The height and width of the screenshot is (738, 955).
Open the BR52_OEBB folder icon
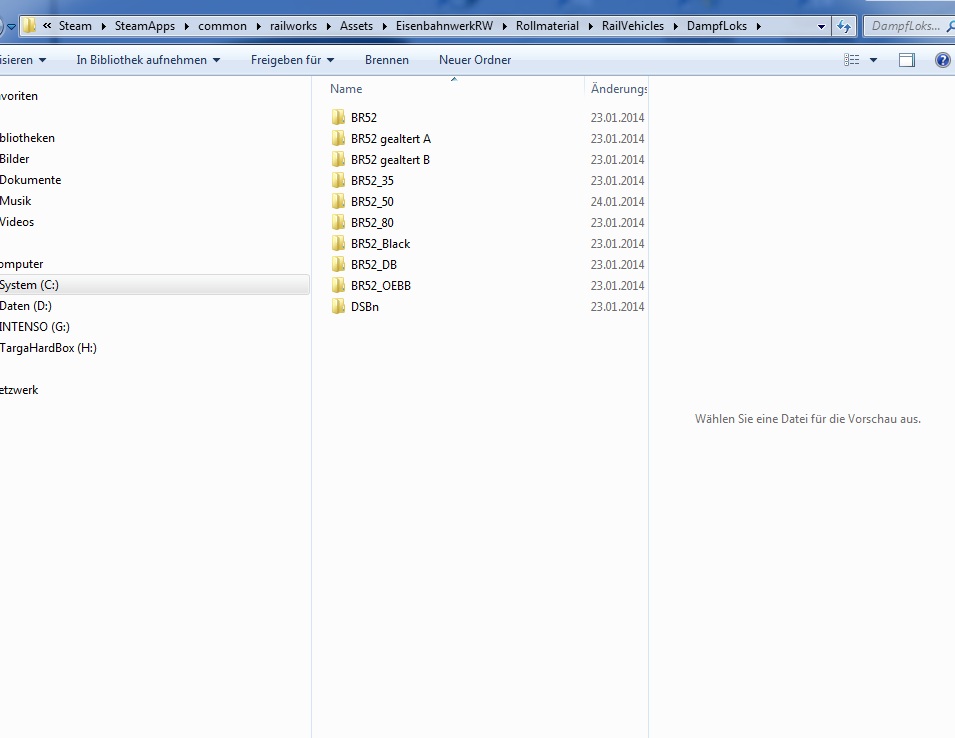[x=338, y=286]
